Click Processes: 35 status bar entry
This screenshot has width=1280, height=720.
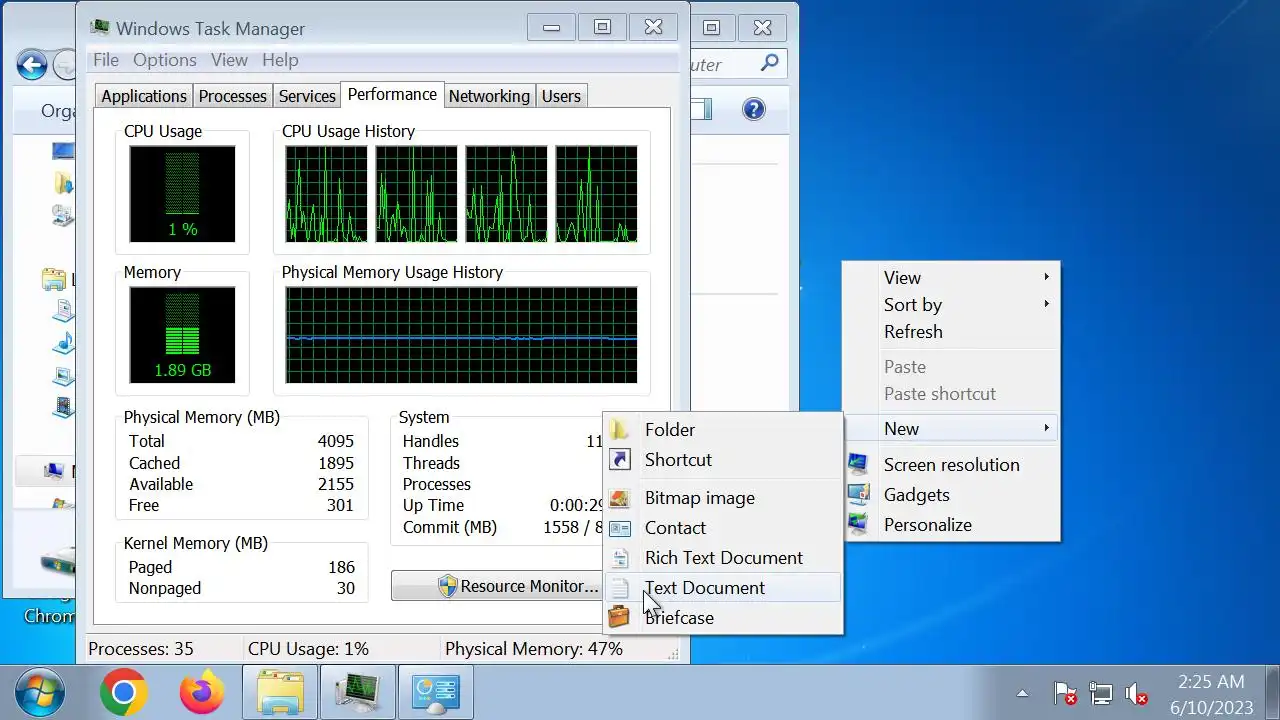141,649
